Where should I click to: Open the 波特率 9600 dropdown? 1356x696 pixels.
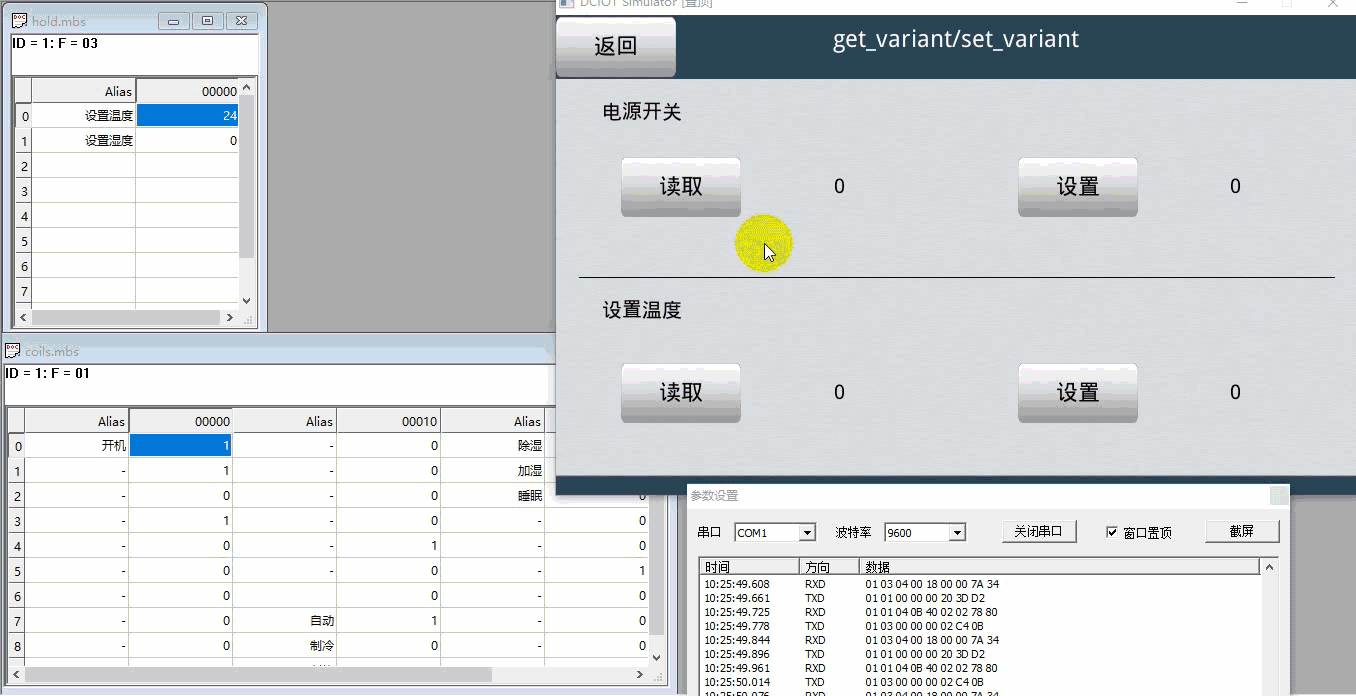[957, 533]
